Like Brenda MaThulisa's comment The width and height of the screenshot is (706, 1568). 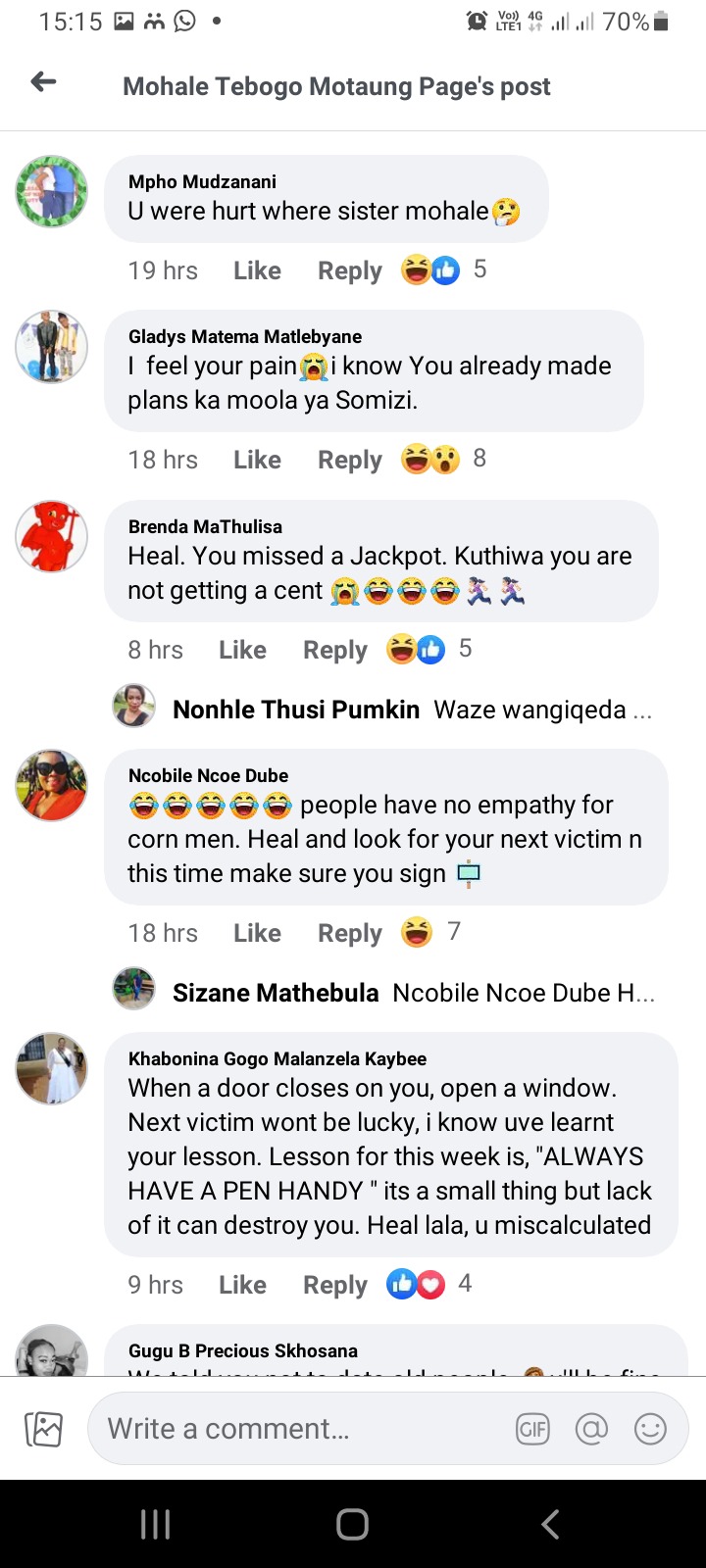pos(242,650)
